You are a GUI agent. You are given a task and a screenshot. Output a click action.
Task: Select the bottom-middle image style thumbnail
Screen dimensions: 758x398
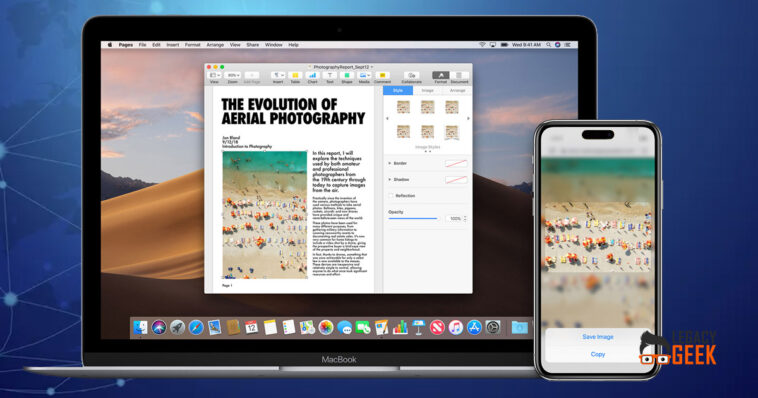tap(427, 132)
